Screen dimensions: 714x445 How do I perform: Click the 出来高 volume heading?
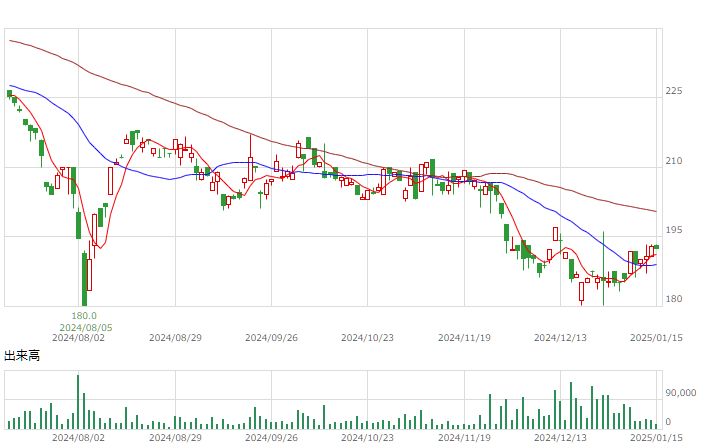pyautogui.click(x=22, y=356)
